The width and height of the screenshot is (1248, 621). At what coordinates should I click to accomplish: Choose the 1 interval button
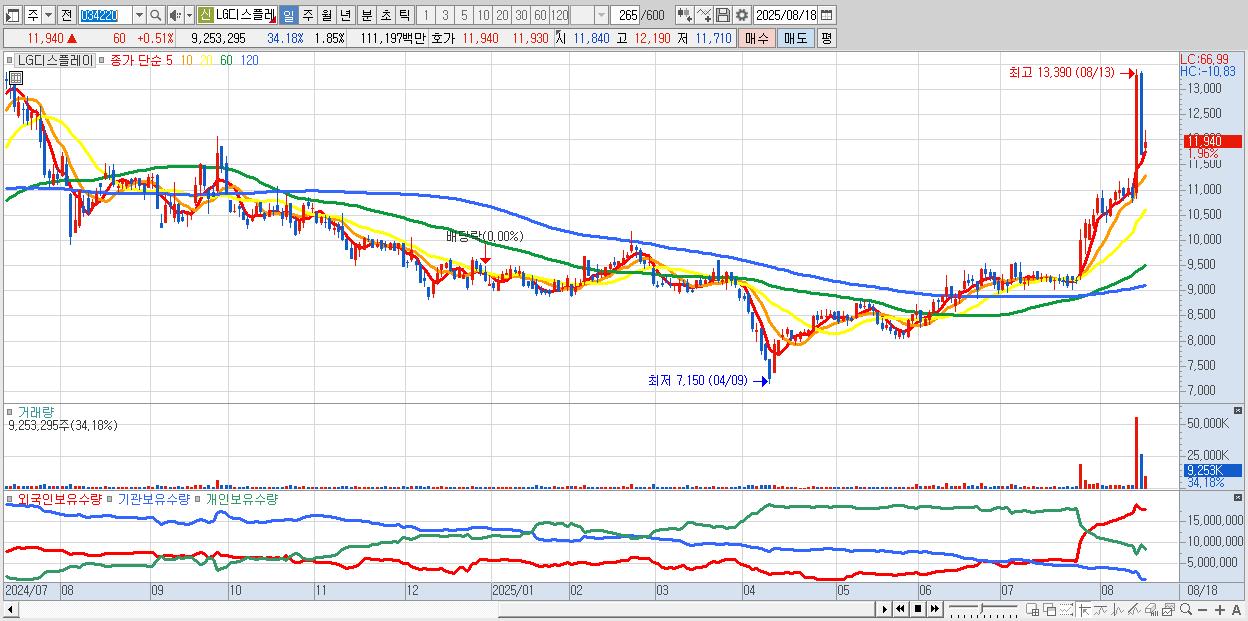pyautogui.click(x=425, y=16)
